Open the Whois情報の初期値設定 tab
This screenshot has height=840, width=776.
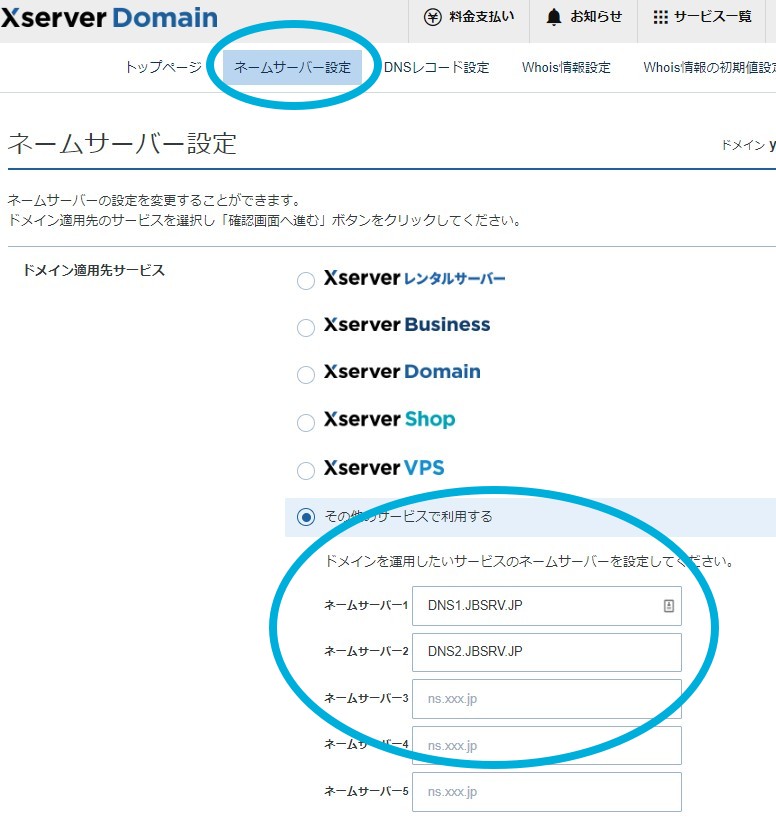(x=710, y=68)
